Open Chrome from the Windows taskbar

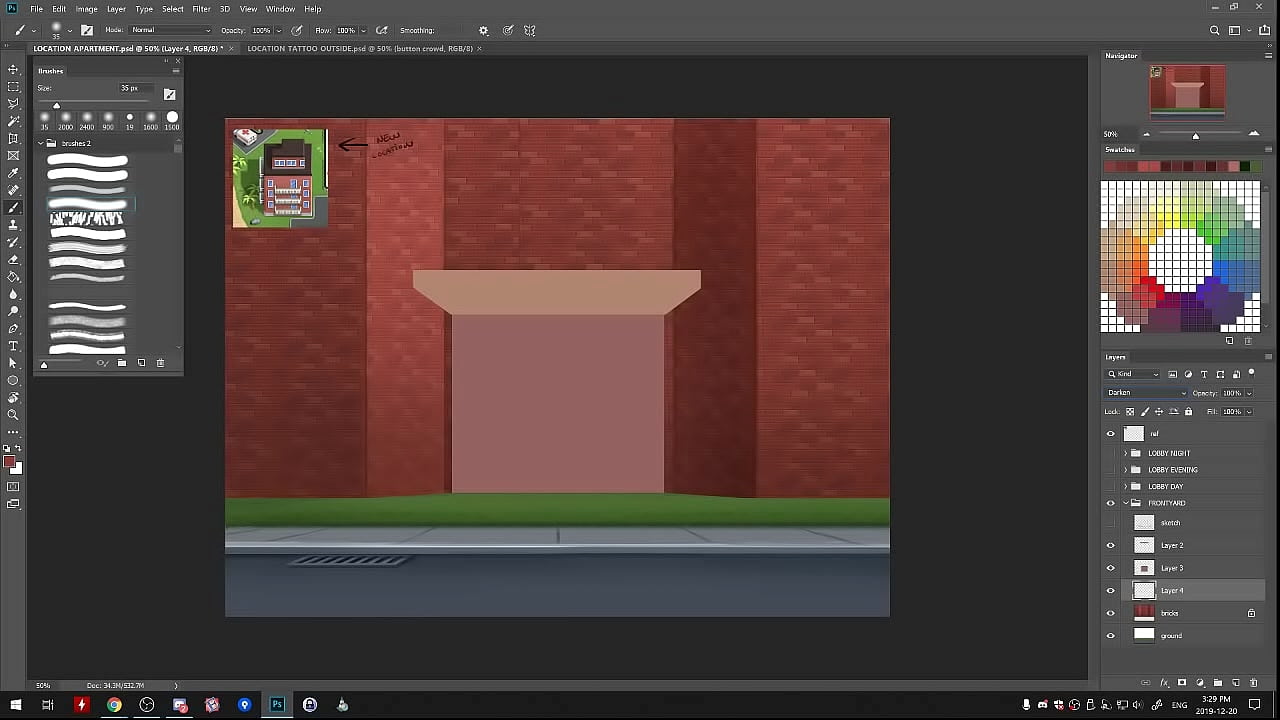[114, 705]
